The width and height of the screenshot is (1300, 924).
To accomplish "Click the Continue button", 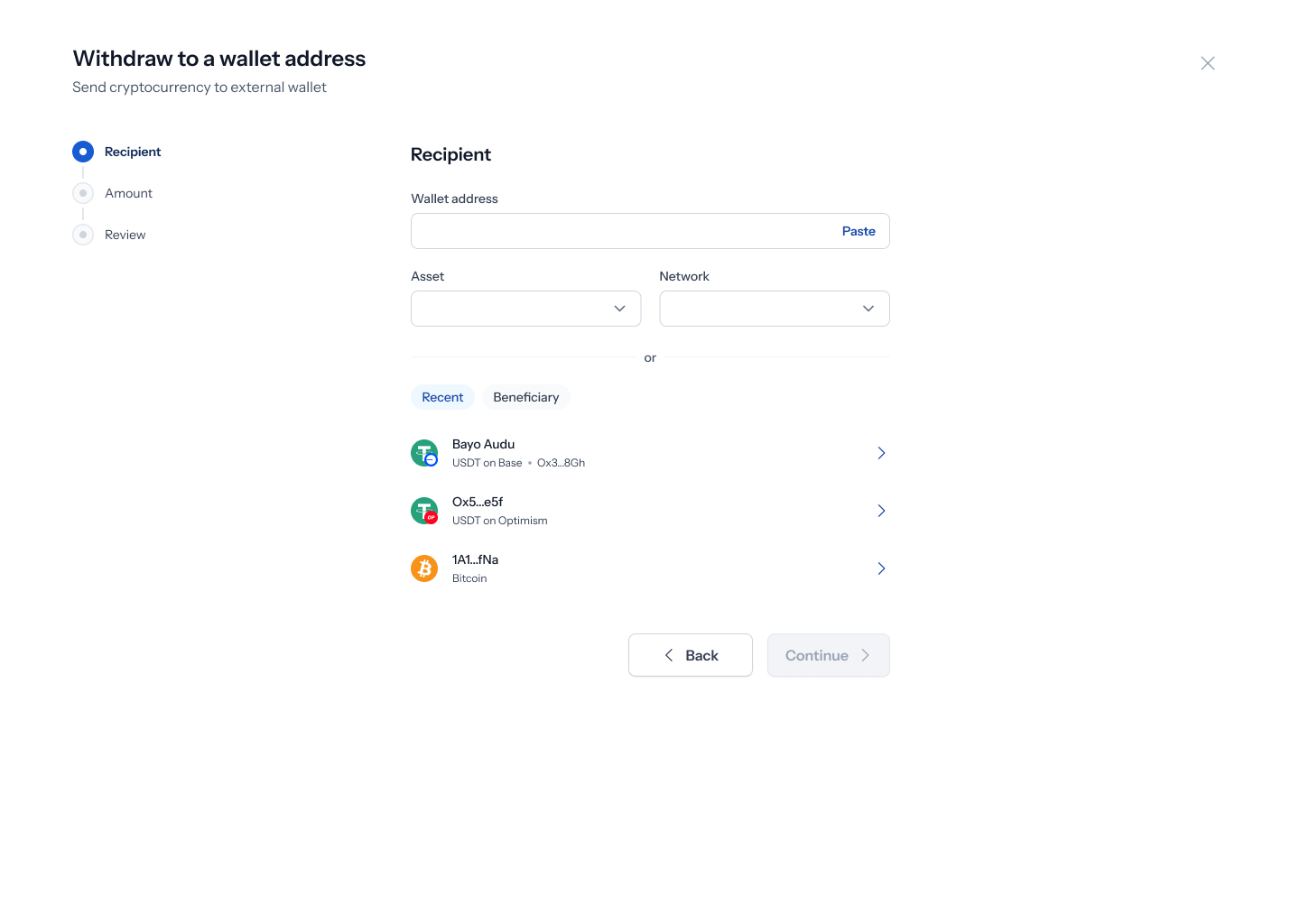I will point(829,655).
